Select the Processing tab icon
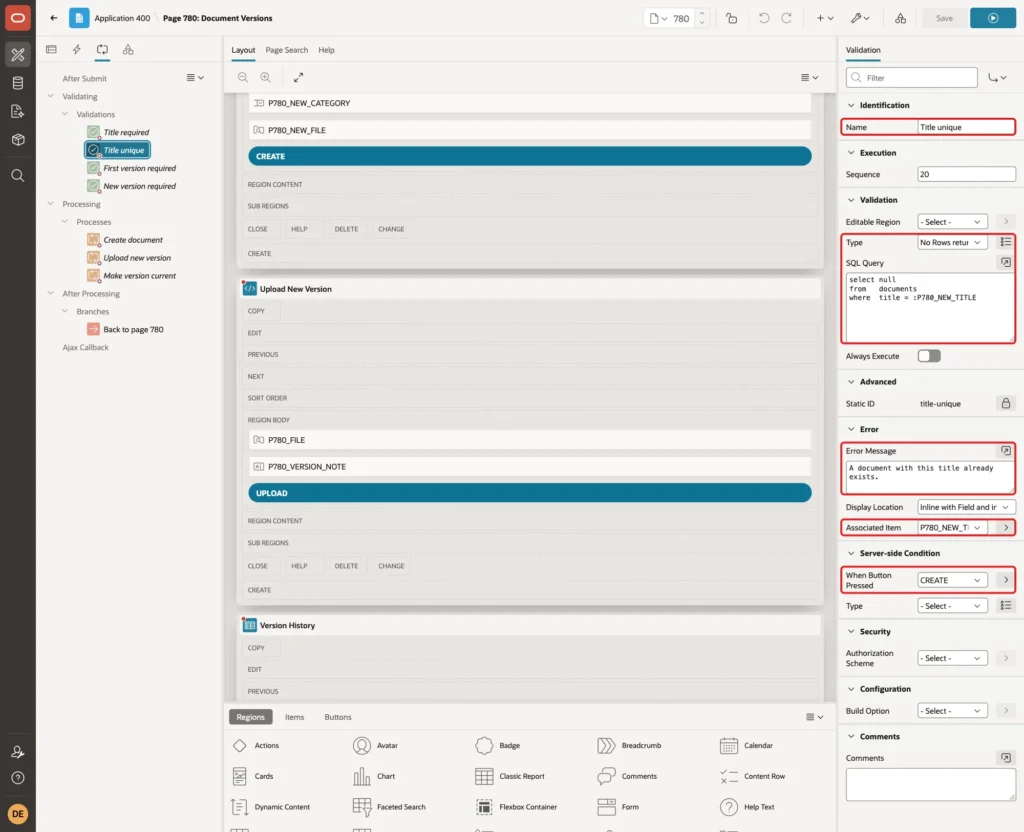The height and width of the screenshot is (832, 1024). [x=103, y=50]
